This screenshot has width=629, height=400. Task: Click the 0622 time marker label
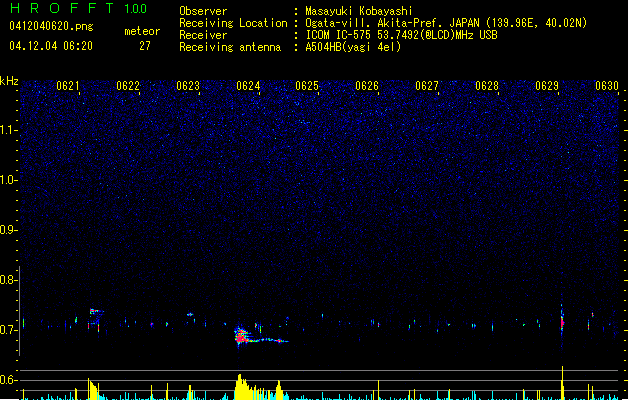click(128, 86)
